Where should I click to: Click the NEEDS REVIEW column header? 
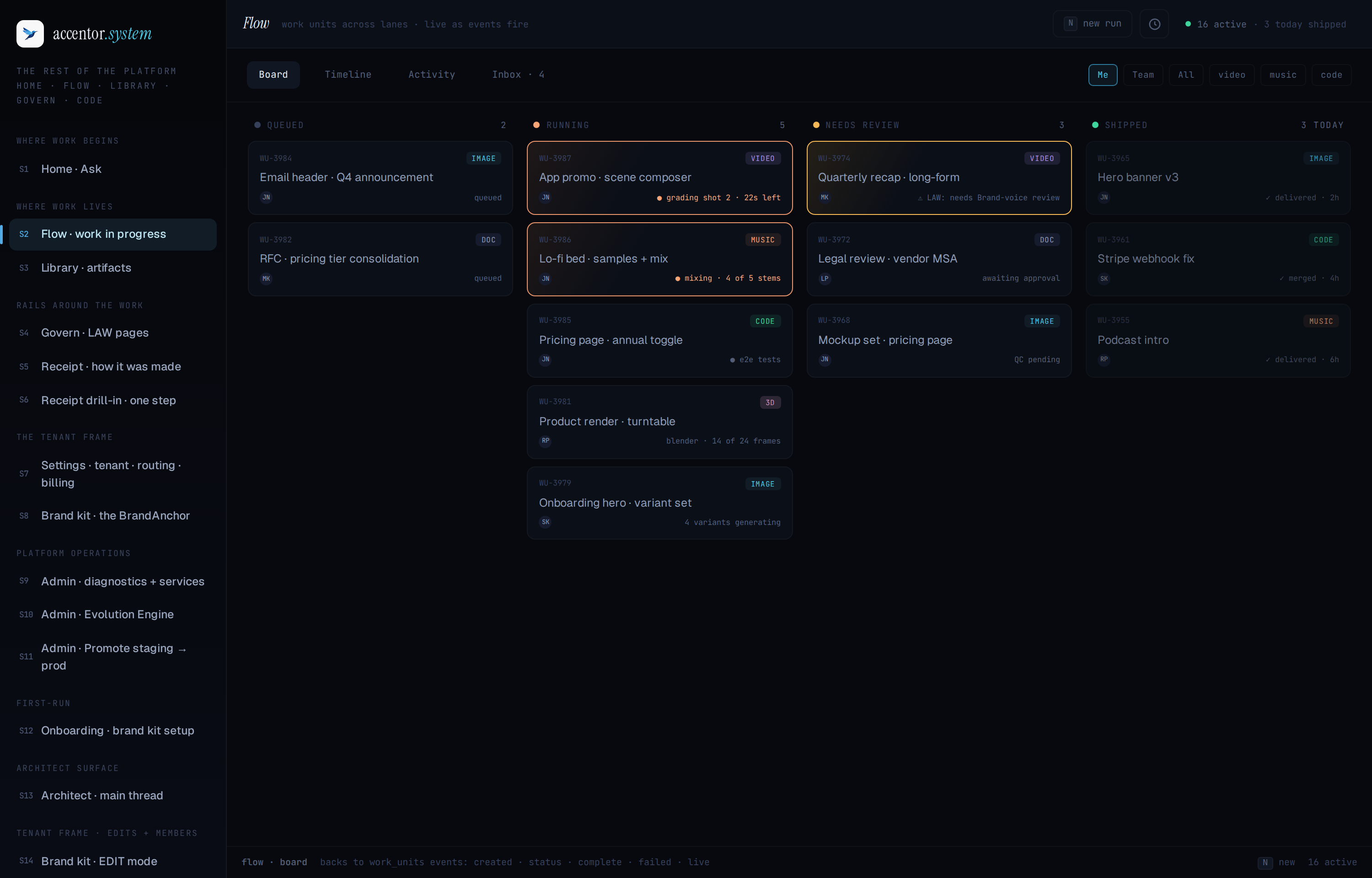coord(939,125)
